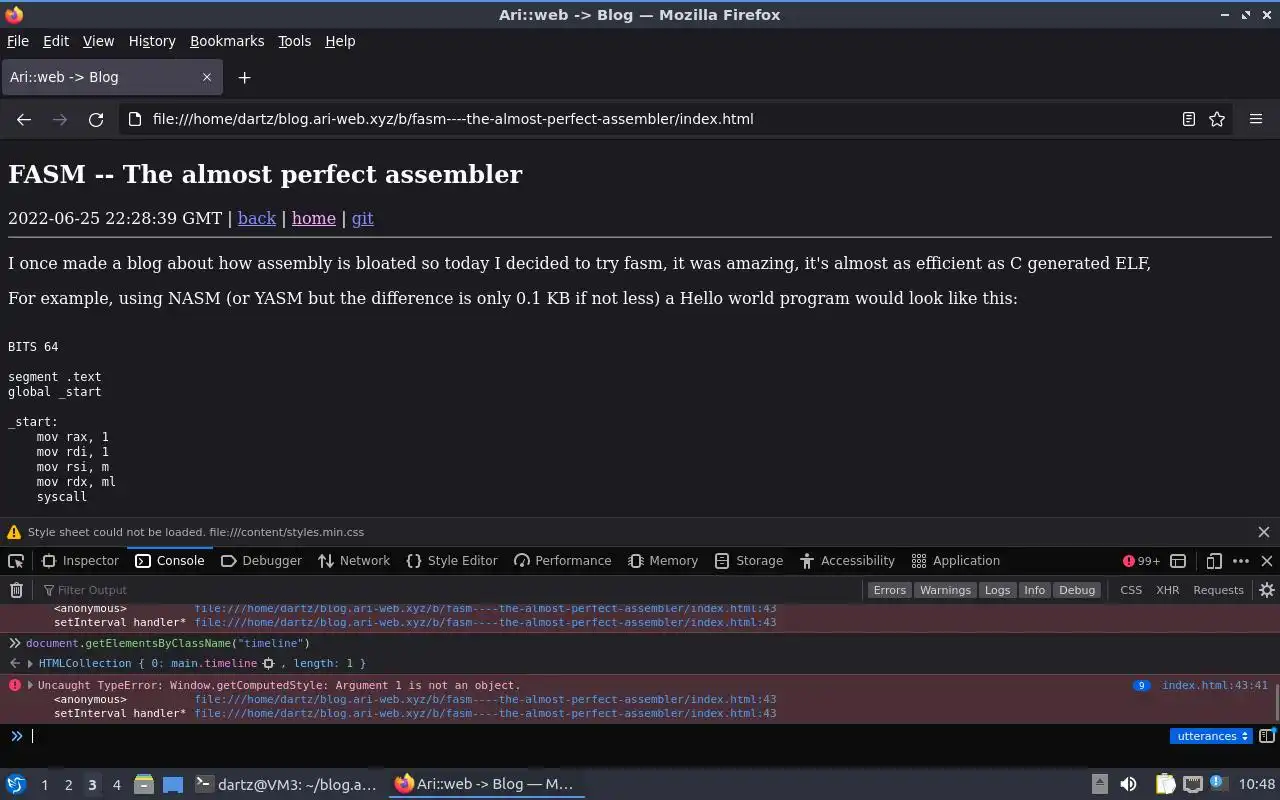The image size is (1280, 800).
Task: Click the red error count badge 99+
Action: click(1141, 561)
